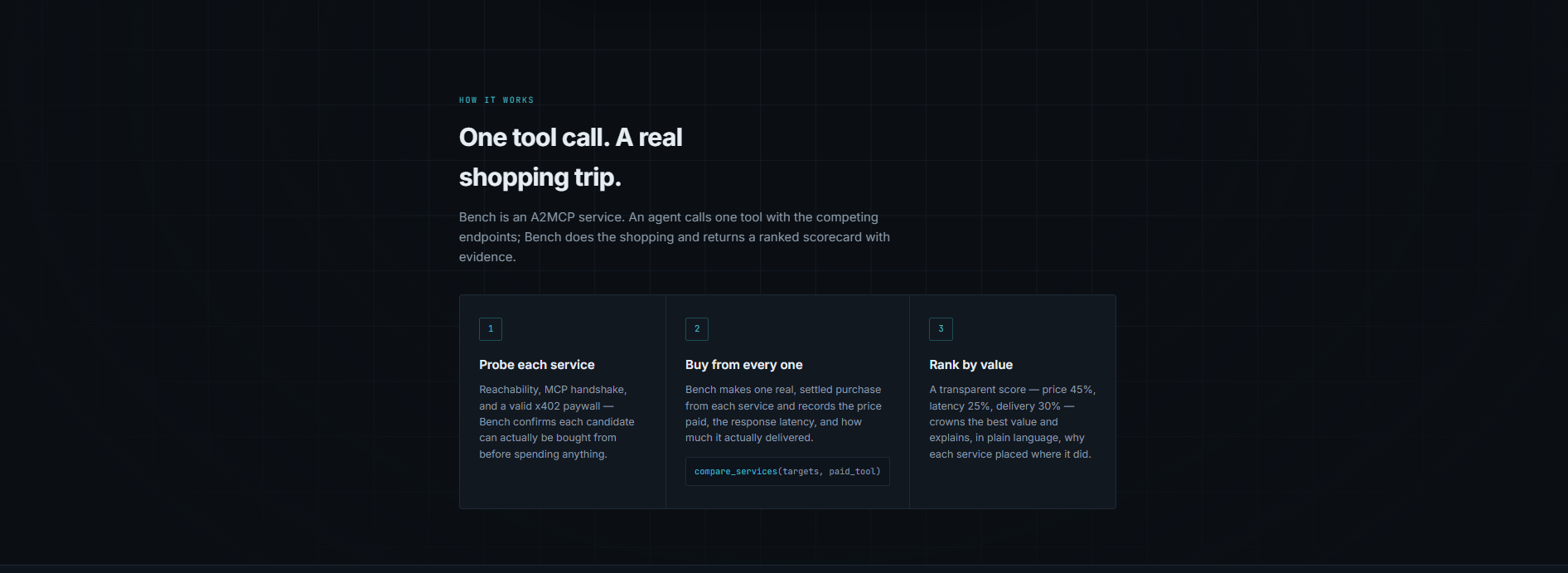Image resolution: width=1568 pixels, height=573 pixels.
Task: Click the 'A transparent score' description text
Action: [1012, 421]
